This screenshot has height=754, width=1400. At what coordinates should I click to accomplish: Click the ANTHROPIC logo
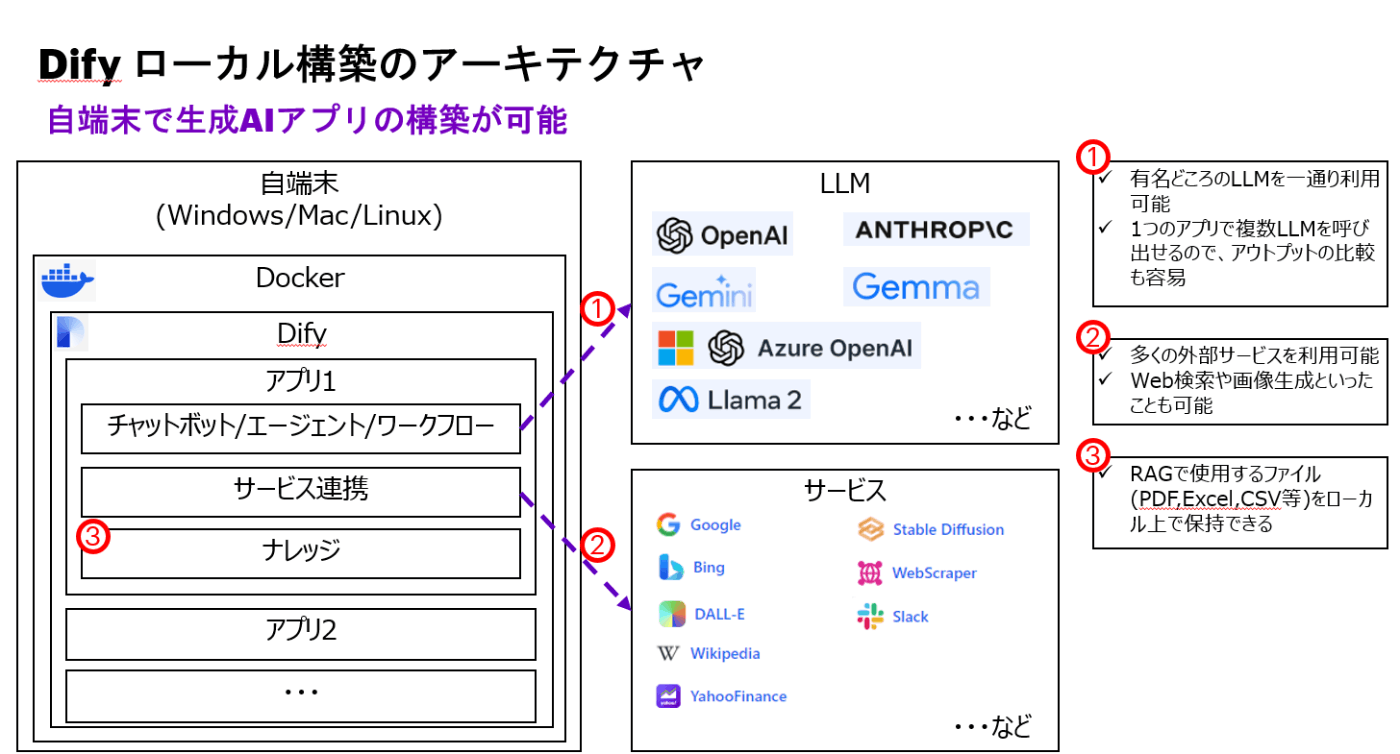click(x=934, y=229)
